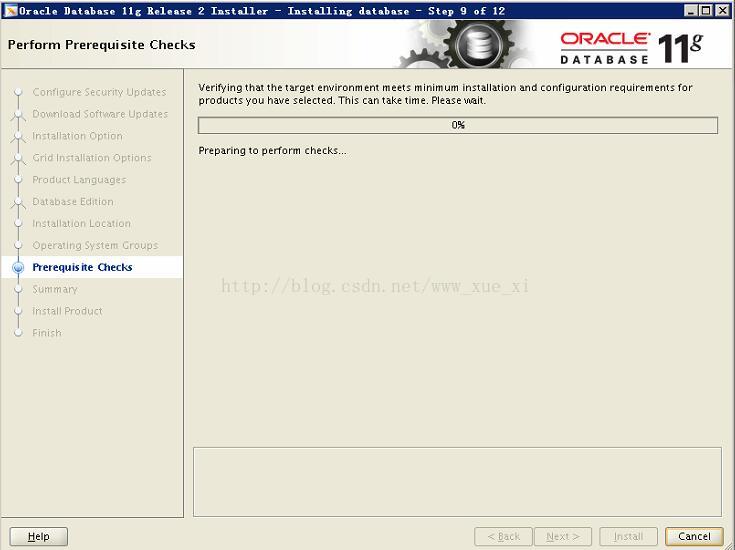Click the disabled Install button
This screenshot has width=735, height=550.
point(628,536)
